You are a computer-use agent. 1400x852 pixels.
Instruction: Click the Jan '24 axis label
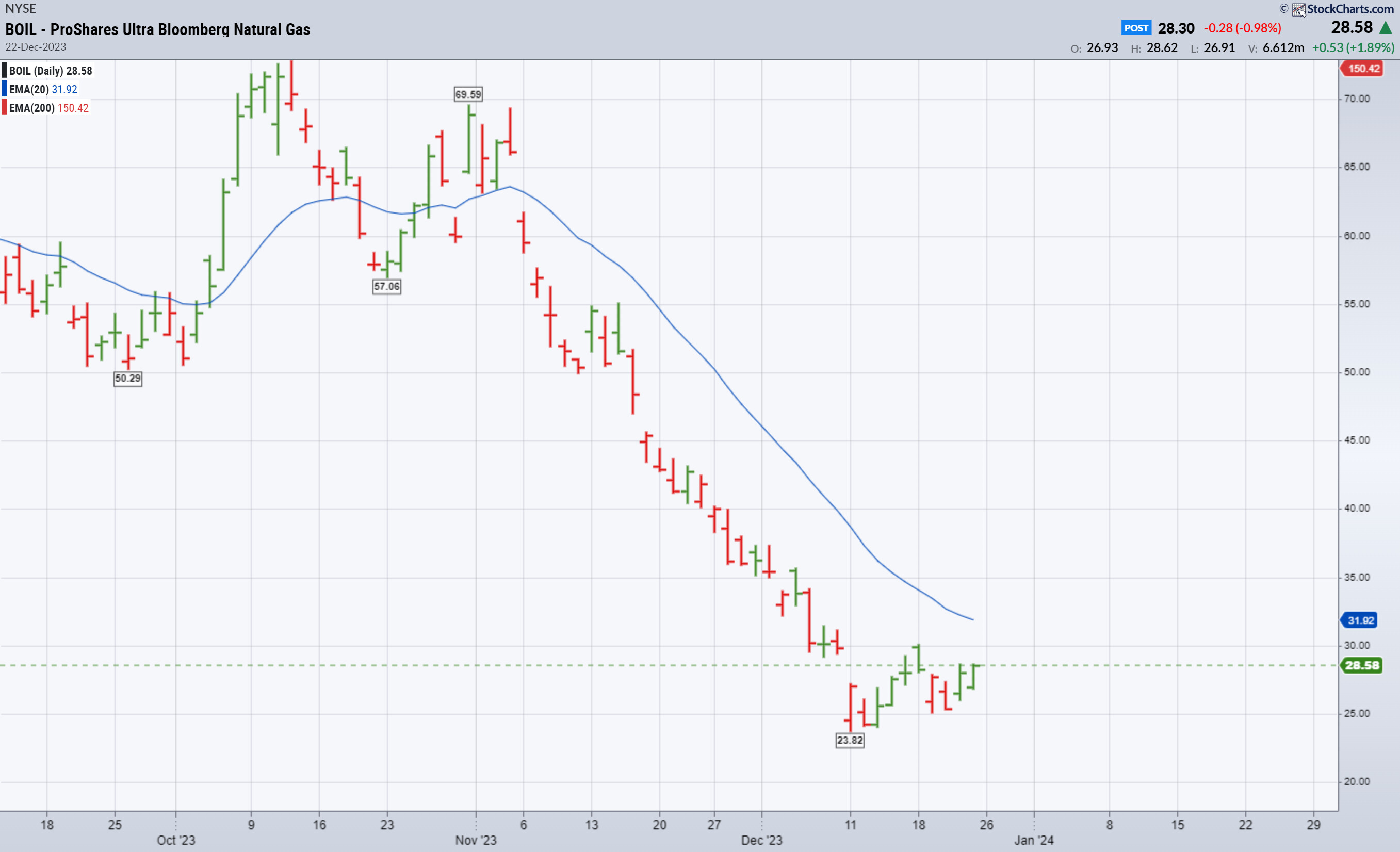point(1034,840)
